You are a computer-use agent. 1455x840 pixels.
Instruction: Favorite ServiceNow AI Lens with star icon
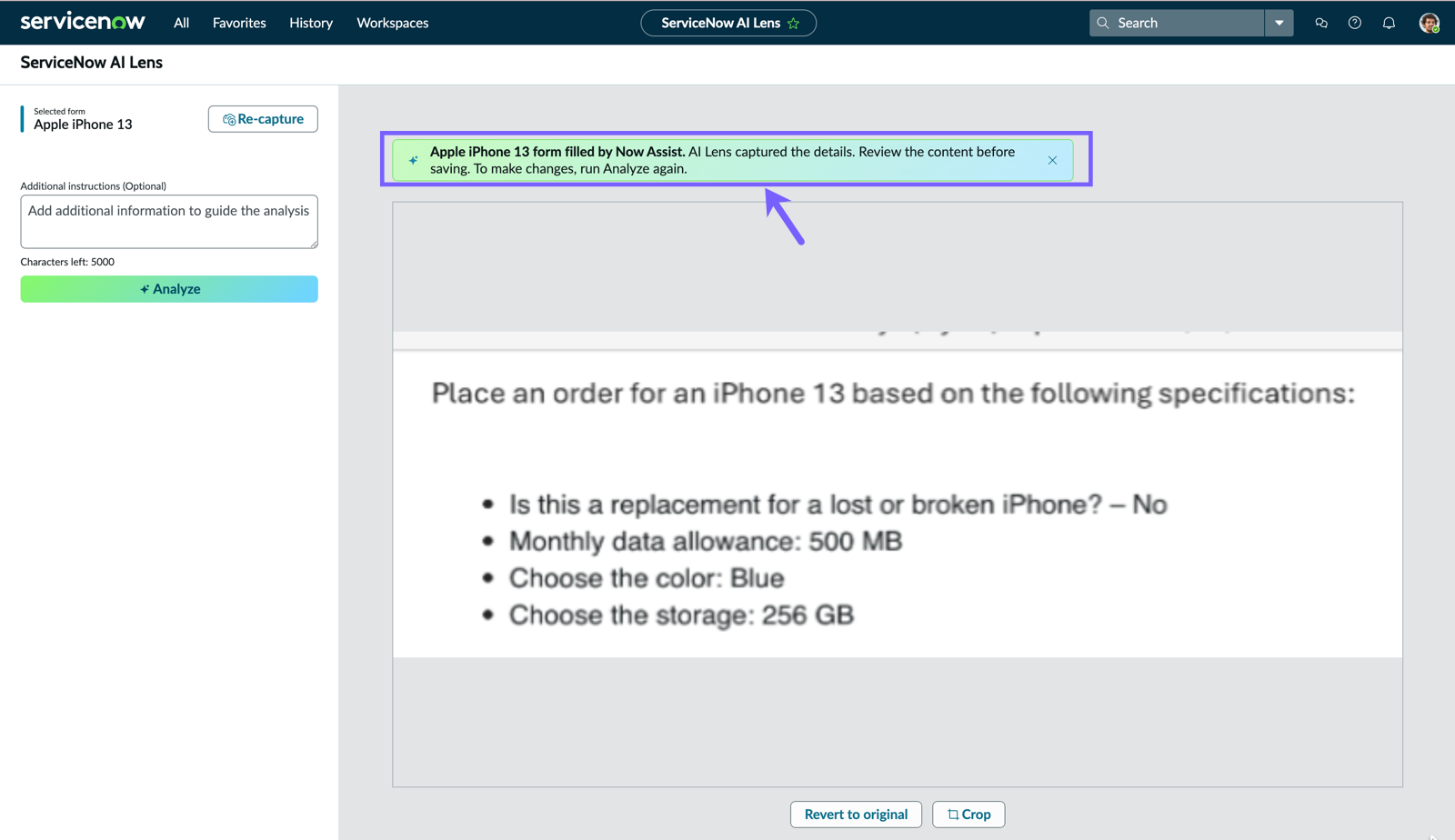tap(793, 24)
